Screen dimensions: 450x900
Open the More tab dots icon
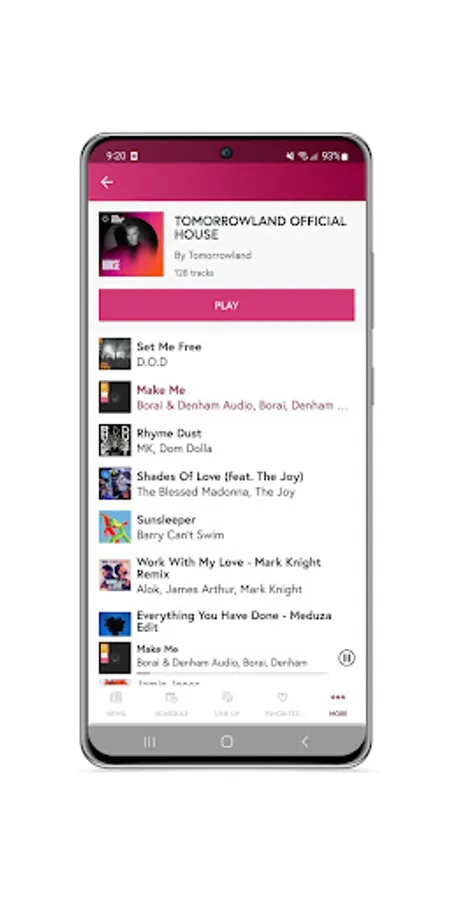338,698
